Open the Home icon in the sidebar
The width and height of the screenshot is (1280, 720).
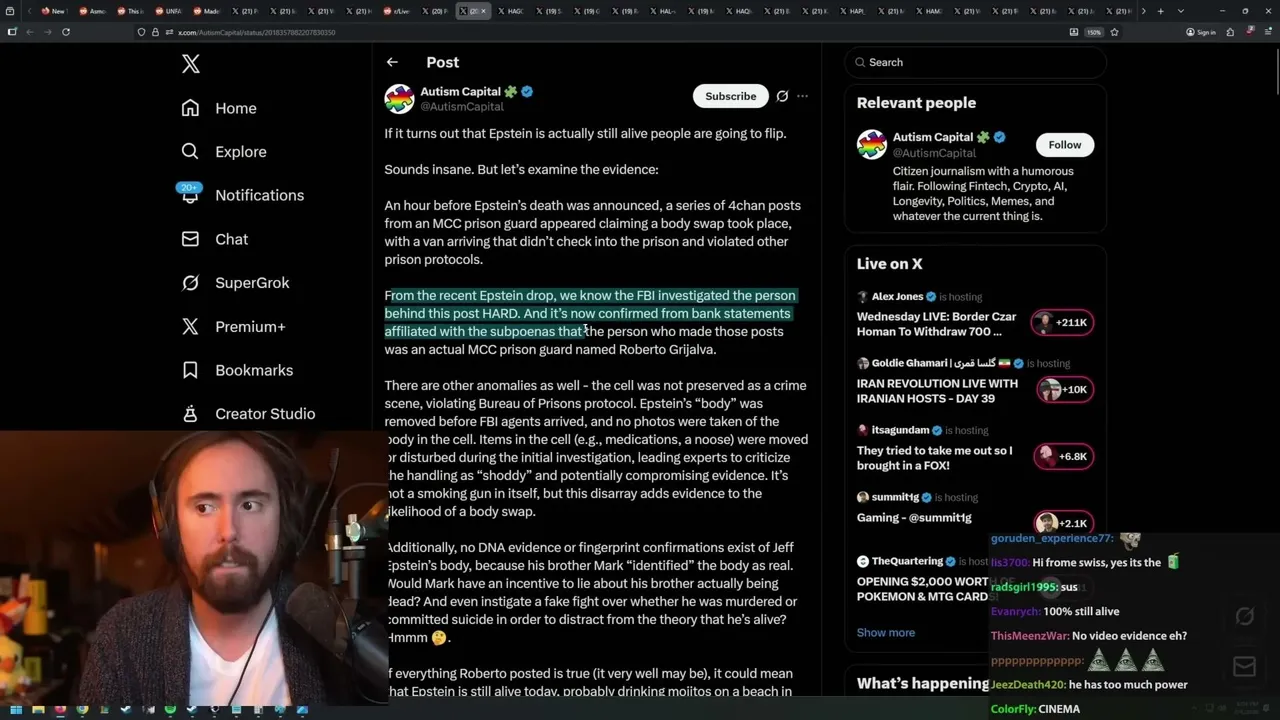[x=190, y=108]
